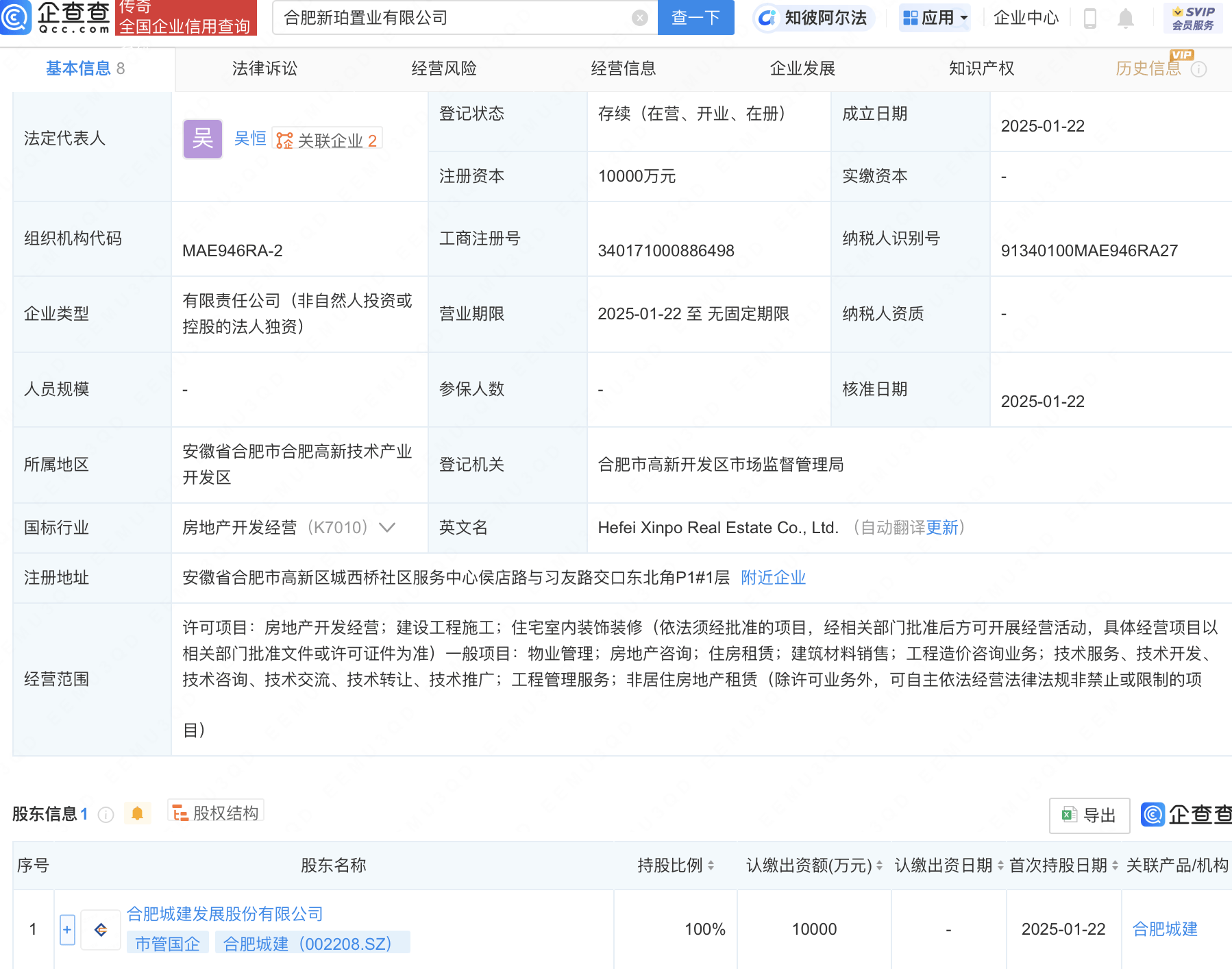Open 合肥城建发展股份有限公司 link
Viewport: 1232px width, 969px height.
pos(225,913)
